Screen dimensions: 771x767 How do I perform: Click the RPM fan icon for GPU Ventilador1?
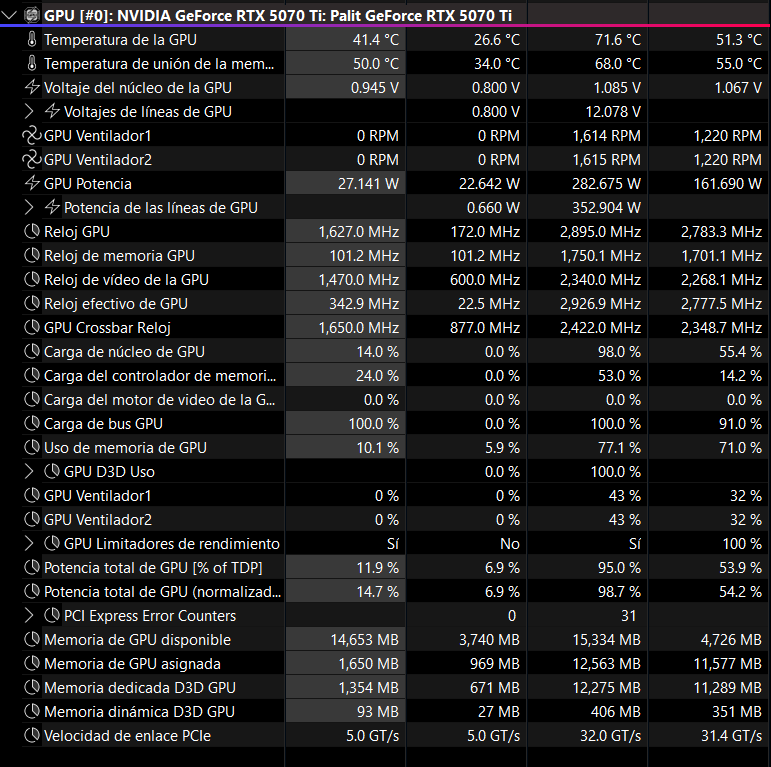click(32, 136)
